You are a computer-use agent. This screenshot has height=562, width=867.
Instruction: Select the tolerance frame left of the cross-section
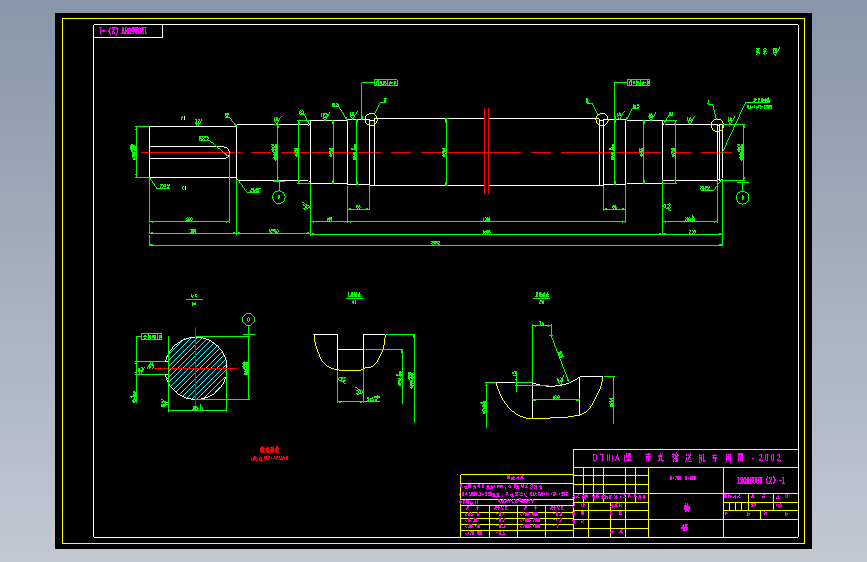[152, 336]
